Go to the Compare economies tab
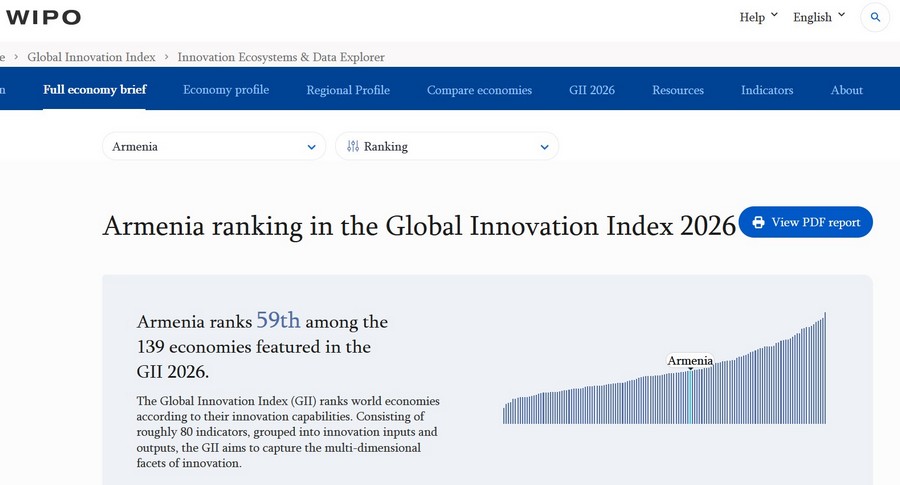The height and width of the screenshot is (485, 900). (479, 90)
